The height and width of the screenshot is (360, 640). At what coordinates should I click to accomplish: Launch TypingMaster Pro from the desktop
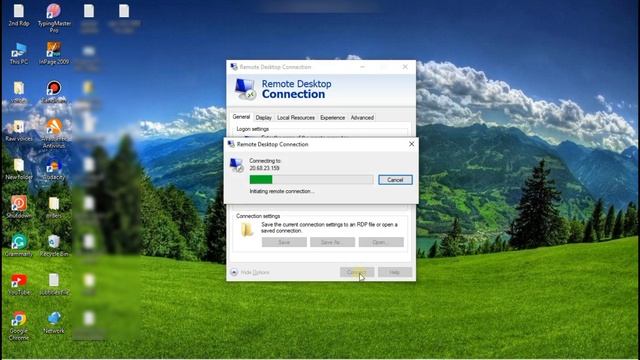click(x=54, y=18)
